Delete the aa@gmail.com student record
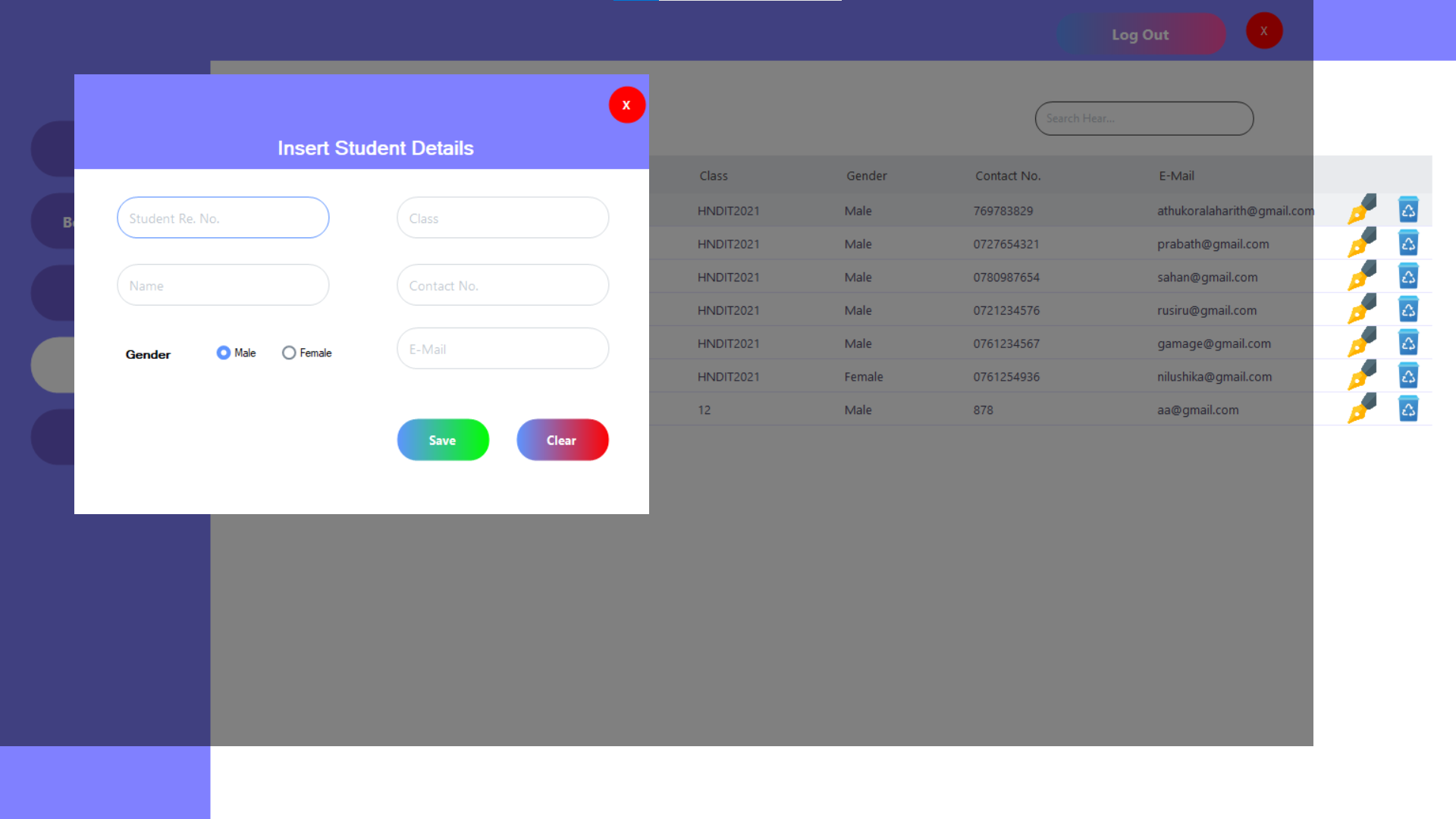Screen dimensions: 1456x819 click(x=1408, y=409)
